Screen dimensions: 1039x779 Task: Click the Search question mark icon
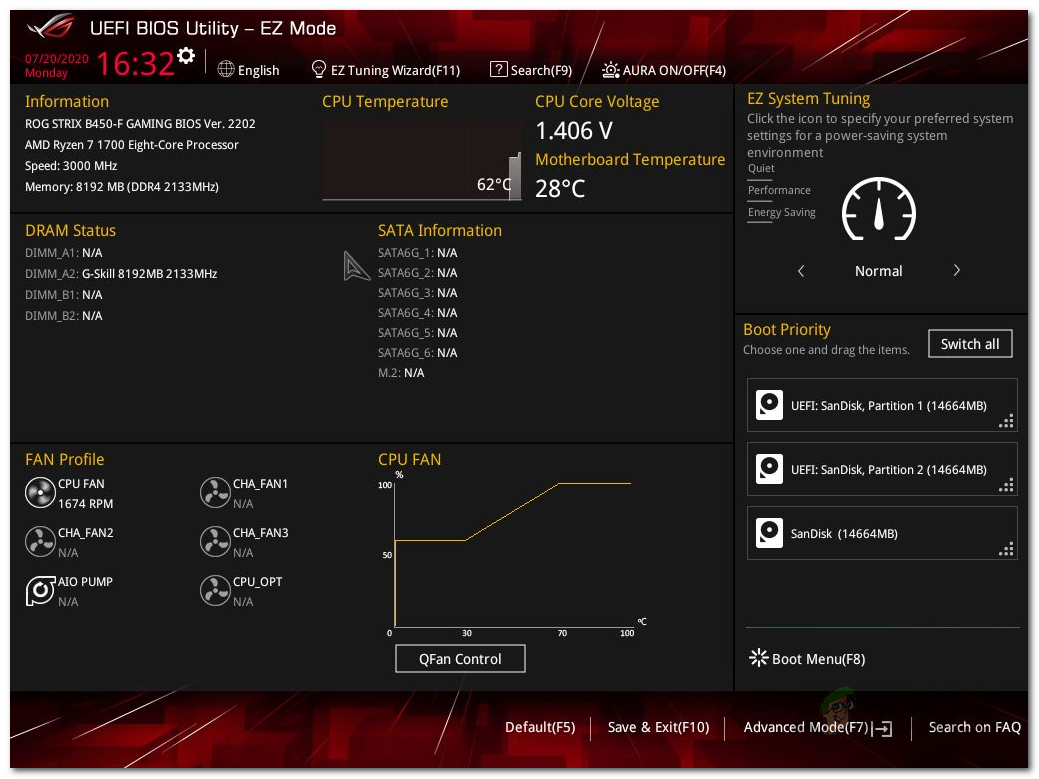coord(498,69)
